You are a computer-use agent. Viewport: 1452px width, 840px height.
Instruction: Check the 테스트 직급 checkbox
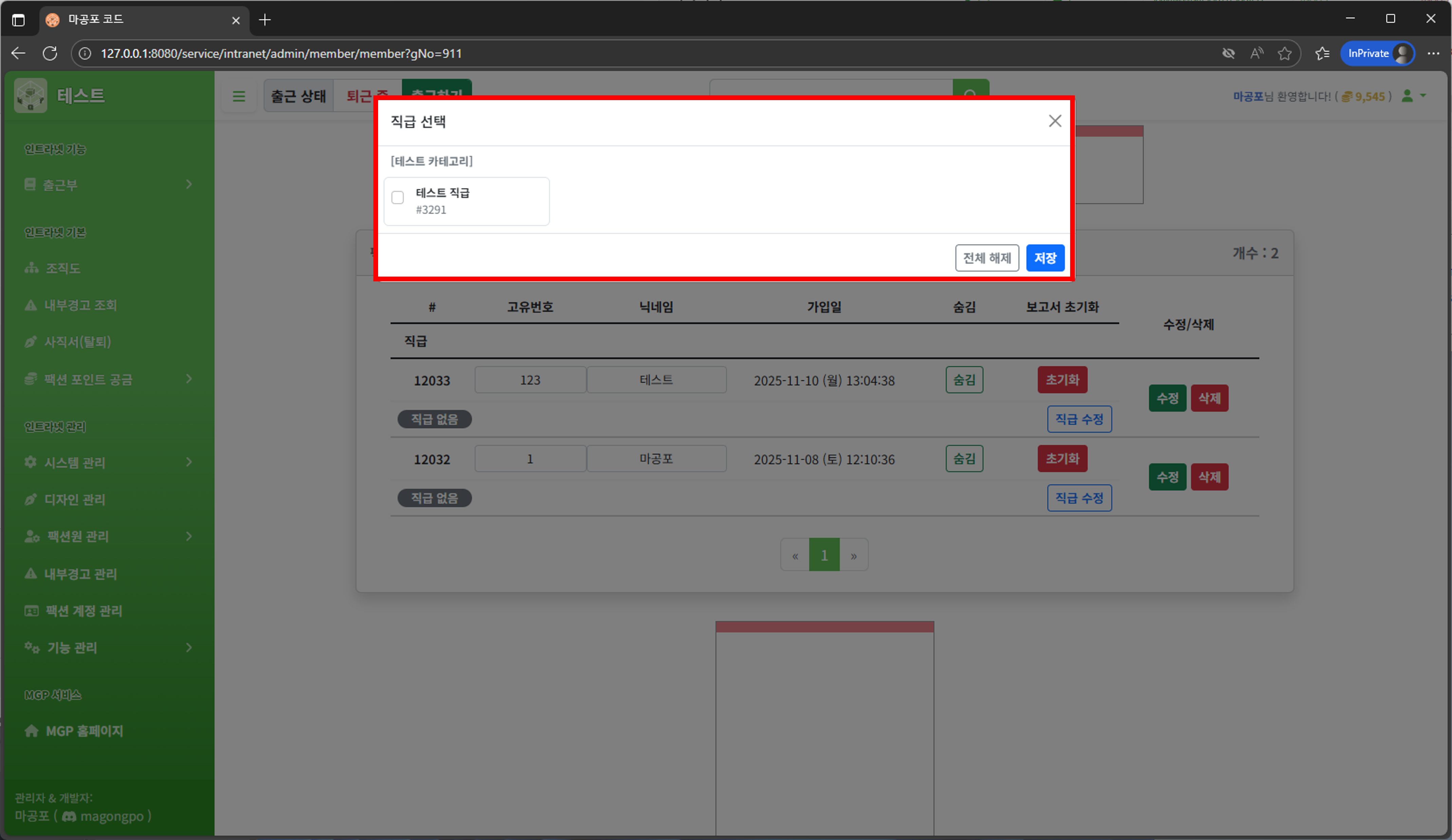tap(397, 198)
